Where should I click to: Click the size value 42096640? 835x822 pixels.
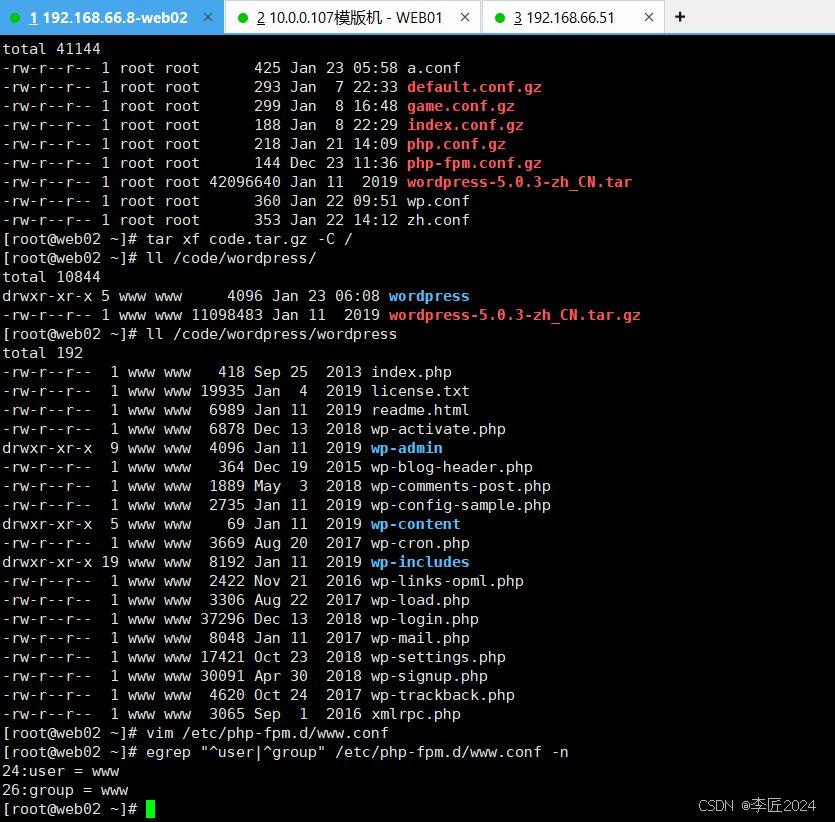245,182
